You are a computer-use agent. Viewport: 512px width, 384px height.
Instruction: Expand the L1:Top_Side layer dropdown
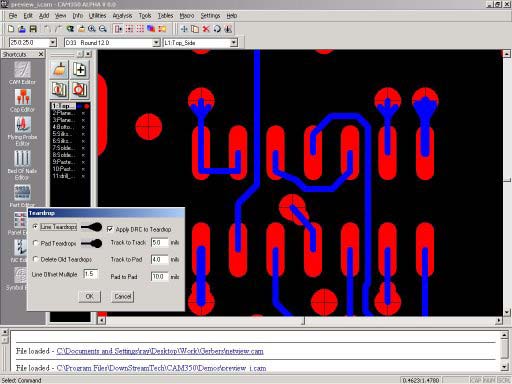[234, 43]
